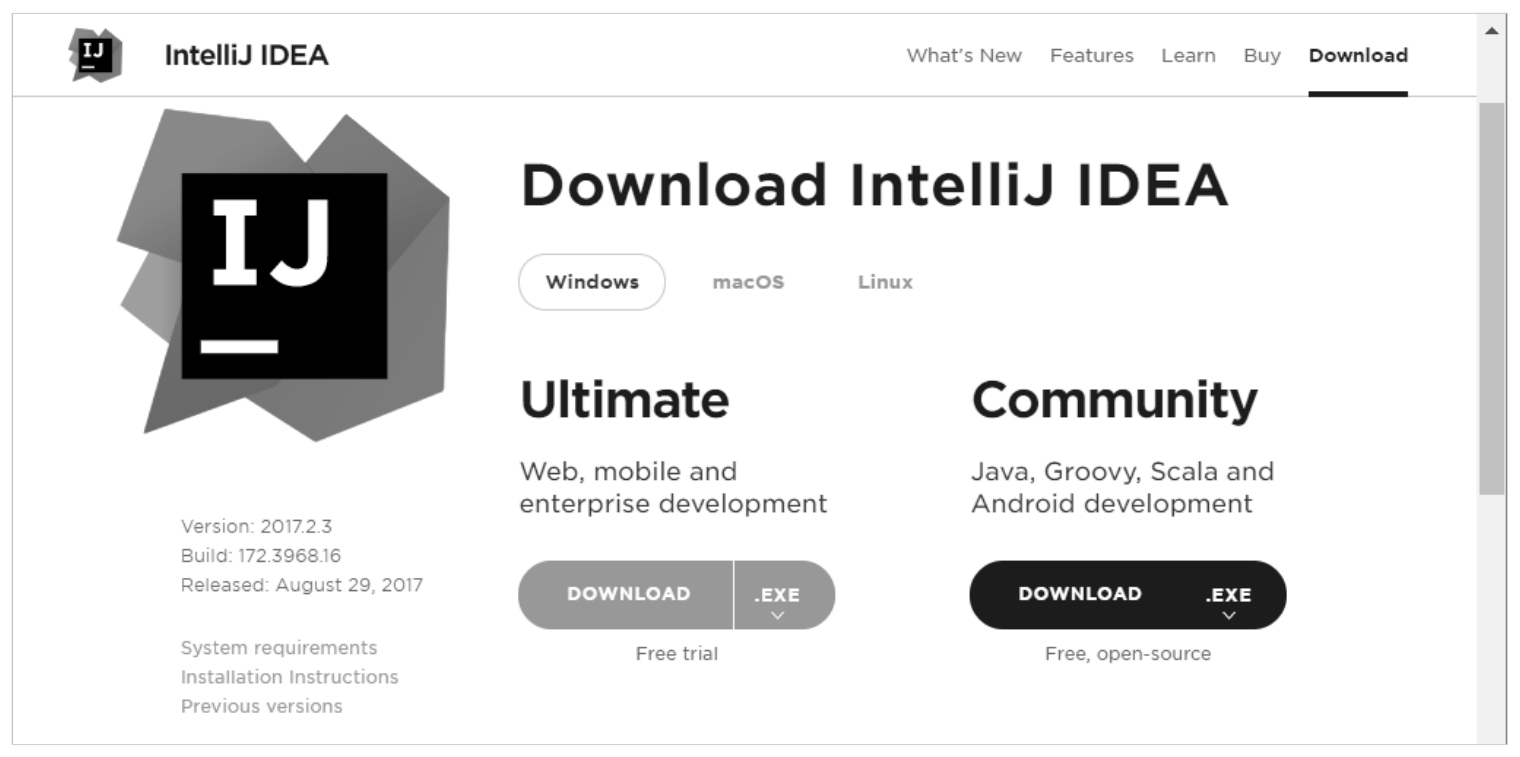Open the Installation Instructions link
Screen dimensions: 1520x757
coord(289,677)
